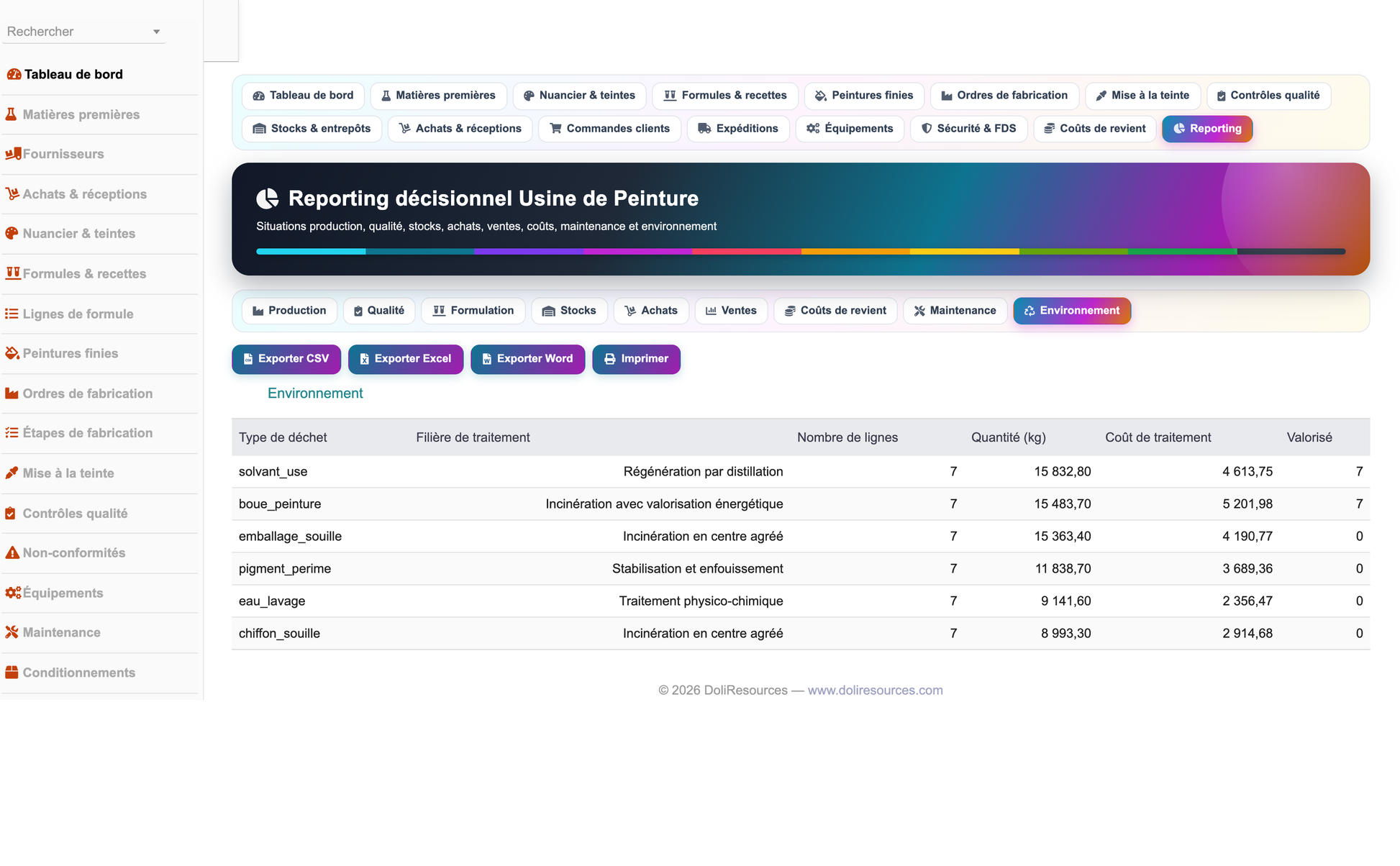Viewport: 1400px width, 866px height.
Task: Click the factory icon beside sidebar Ordres de fabrication
Action: pyautogui.click(x=12, y=393)
